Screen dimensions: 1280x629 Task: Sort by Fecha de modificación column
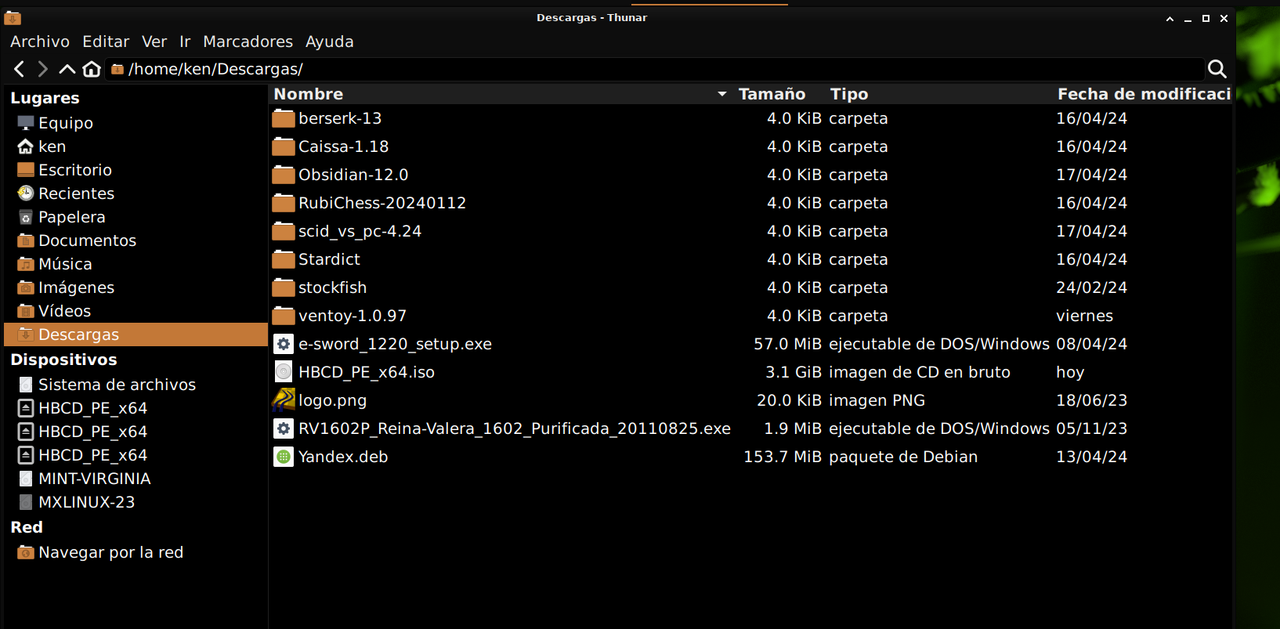pyautogui.click(x=1143, y=94)
